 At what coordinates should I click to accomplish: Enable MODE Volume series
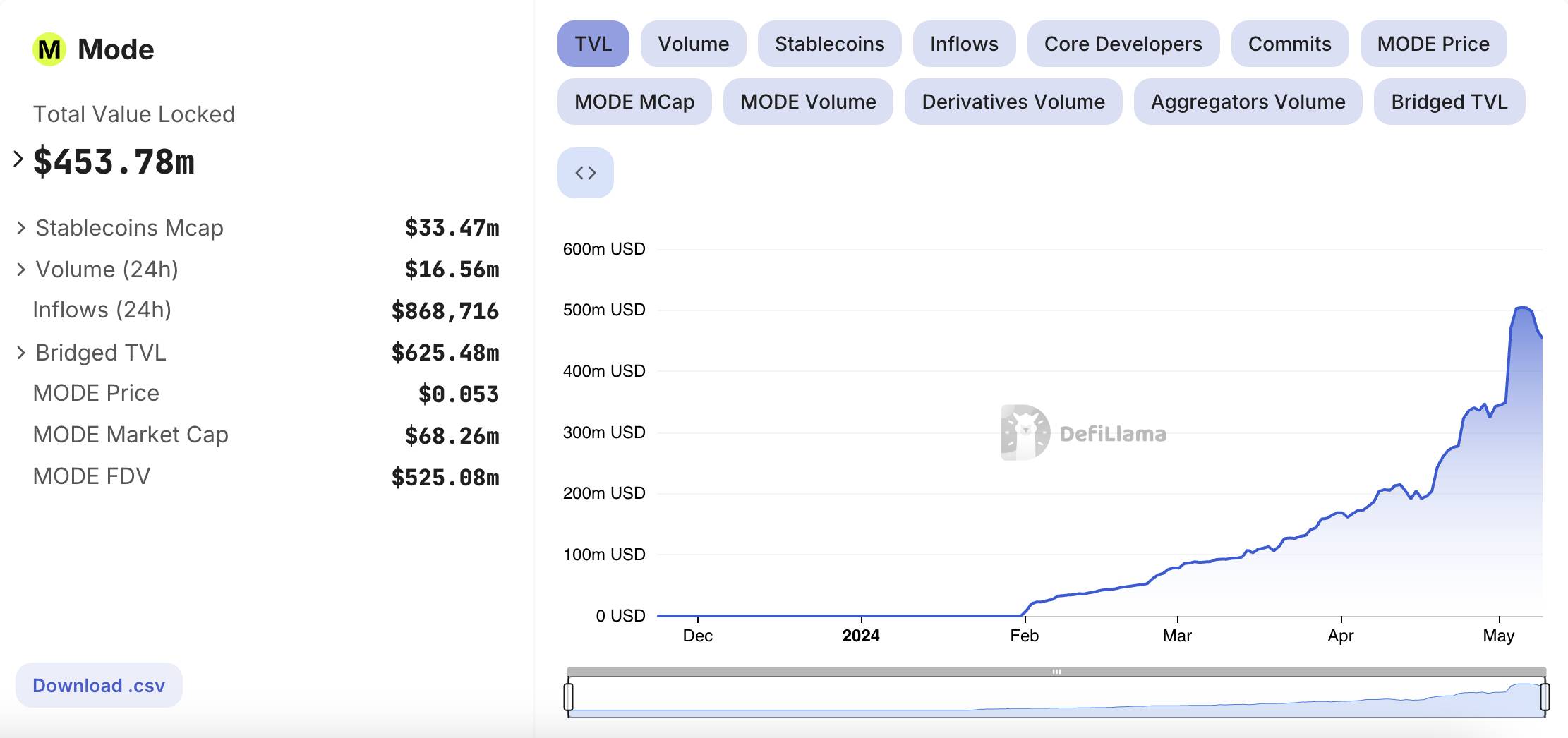pyautogui.click(x=808, y=102)
